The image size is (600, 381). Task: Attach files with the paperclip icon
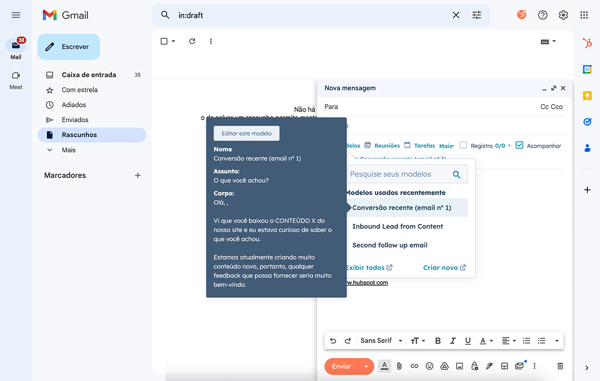click(x=399, y=366)
